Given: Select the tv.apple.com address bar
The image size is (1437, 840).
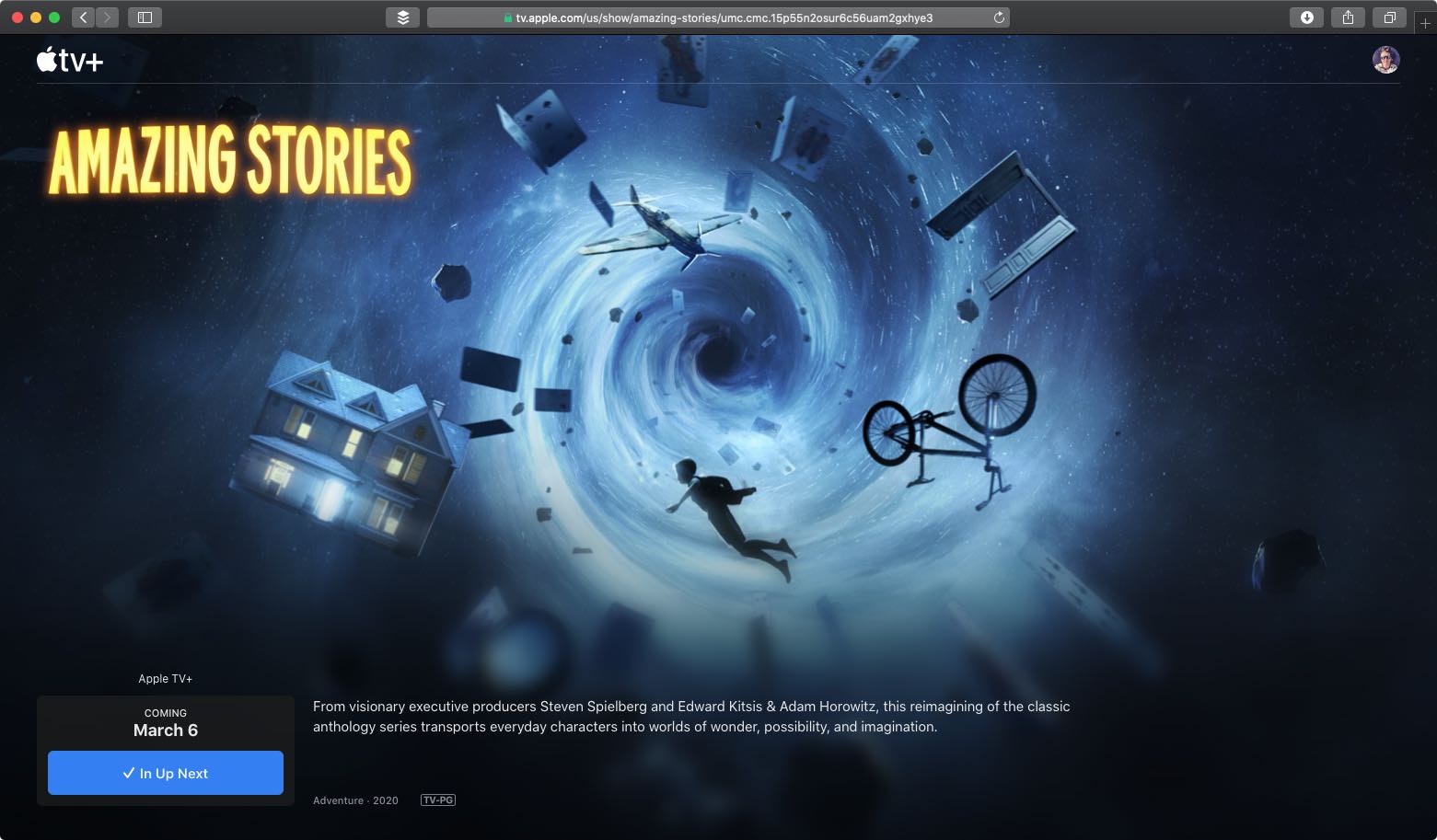Looking at the screenshot, I should pyautogui.click(x=718, y=17).
